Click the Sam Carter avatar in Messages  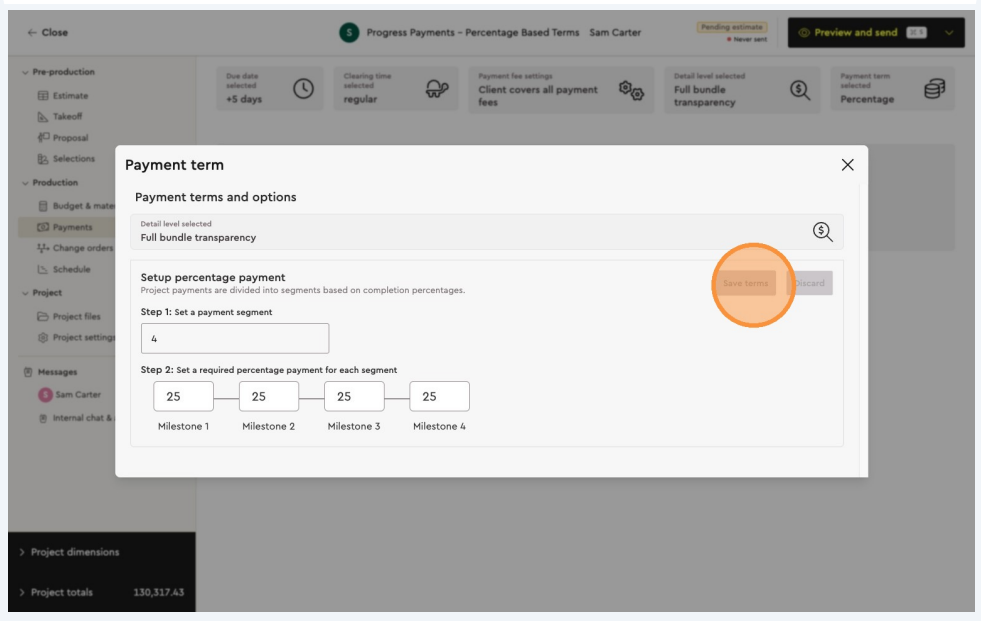(45, 395)
